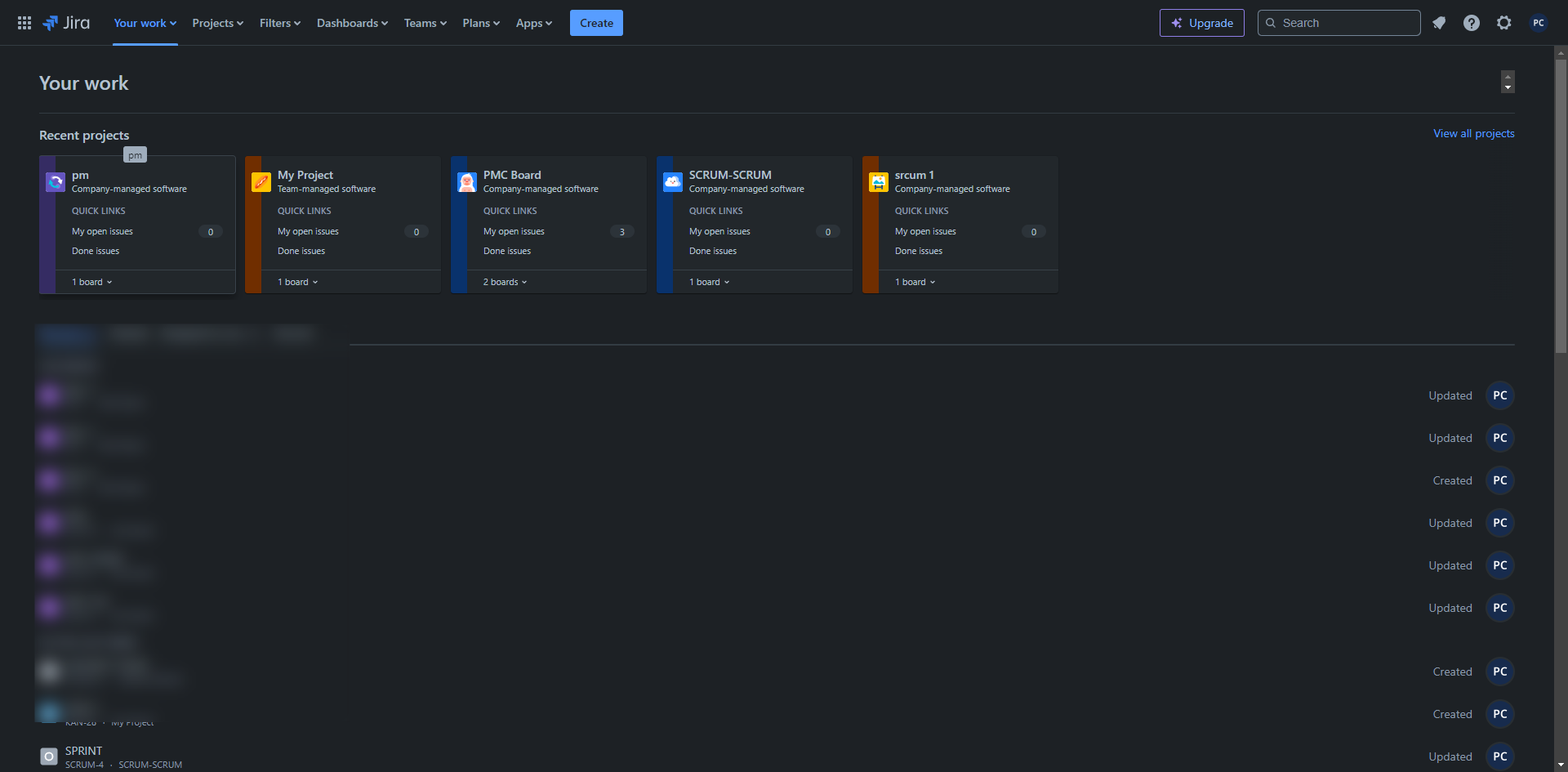Click the Create button

(x=596, y=23)
